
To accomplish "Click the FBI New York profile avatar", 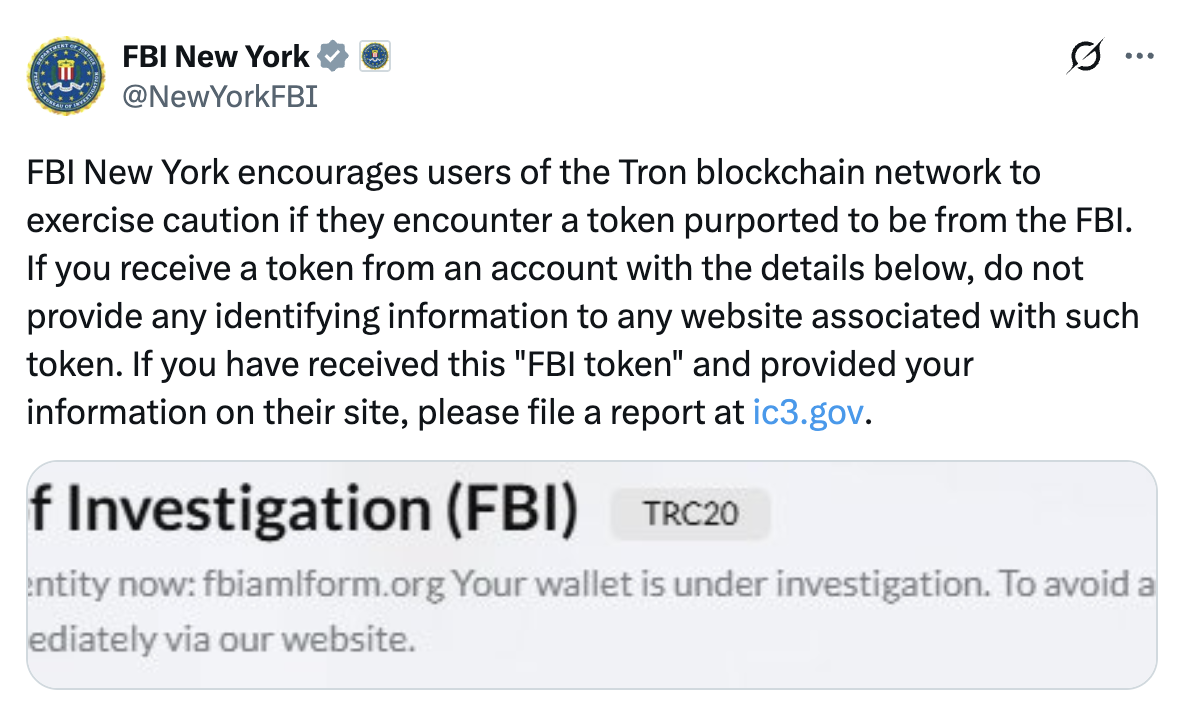I will (x=65, y=76).
